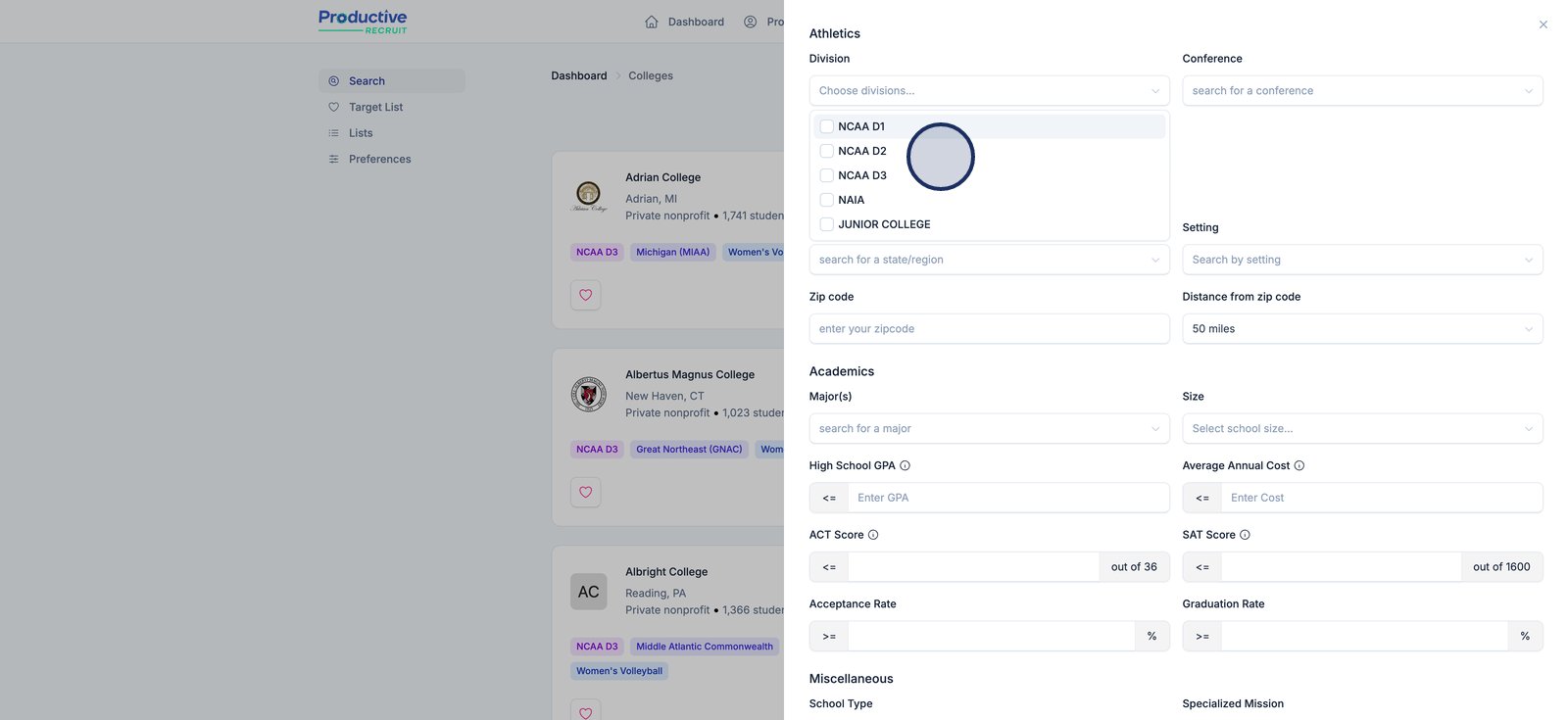Check the NCAA D1 division checkbox
The width and height of the screenshot is (1568, 720).
pyautogui.click(x=827, y=126)
